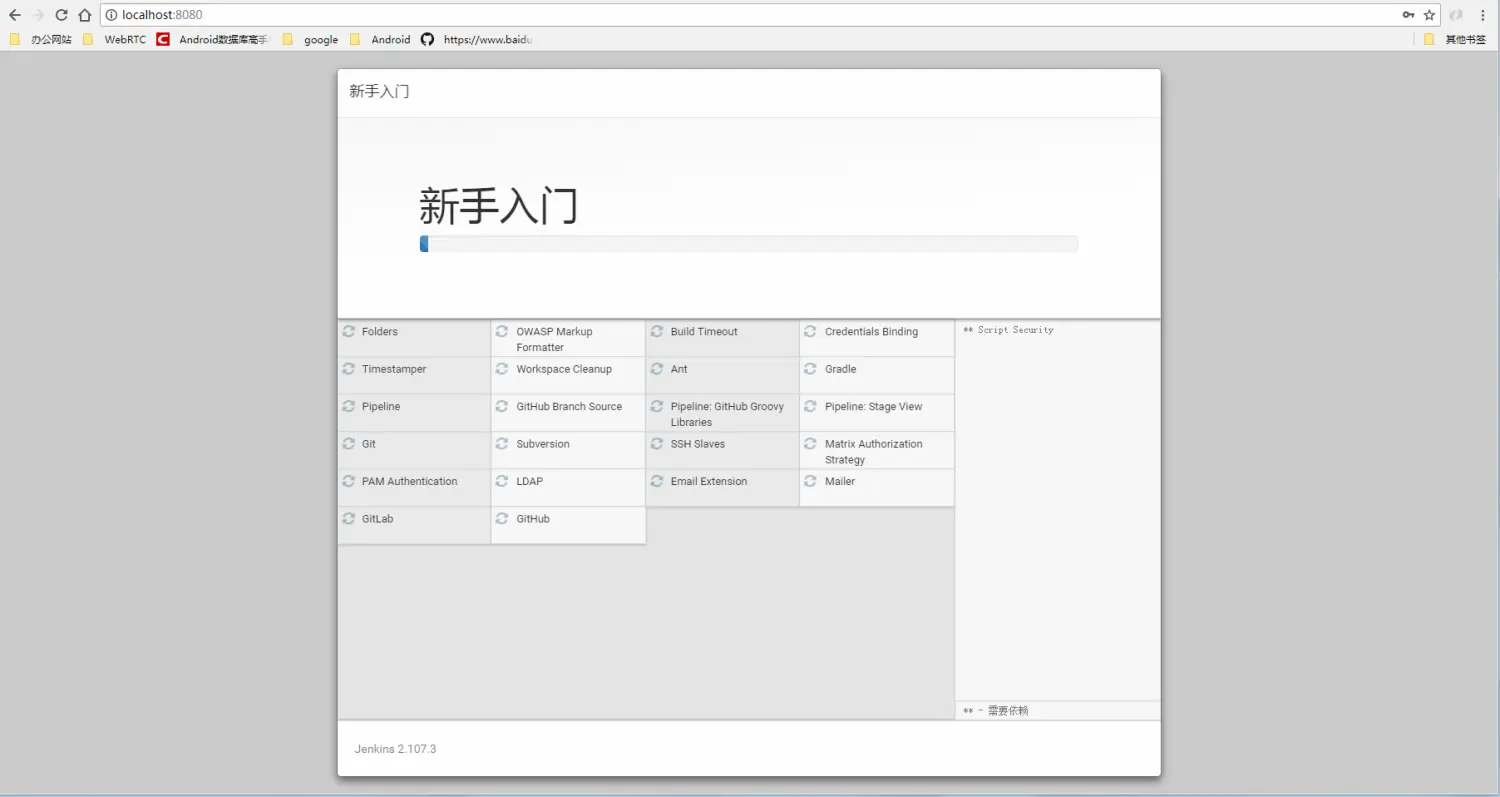The height and width of the screenshot is (797, 1500).
Task: Click the small 新手入门 dialog title
Action: point(379,92)
